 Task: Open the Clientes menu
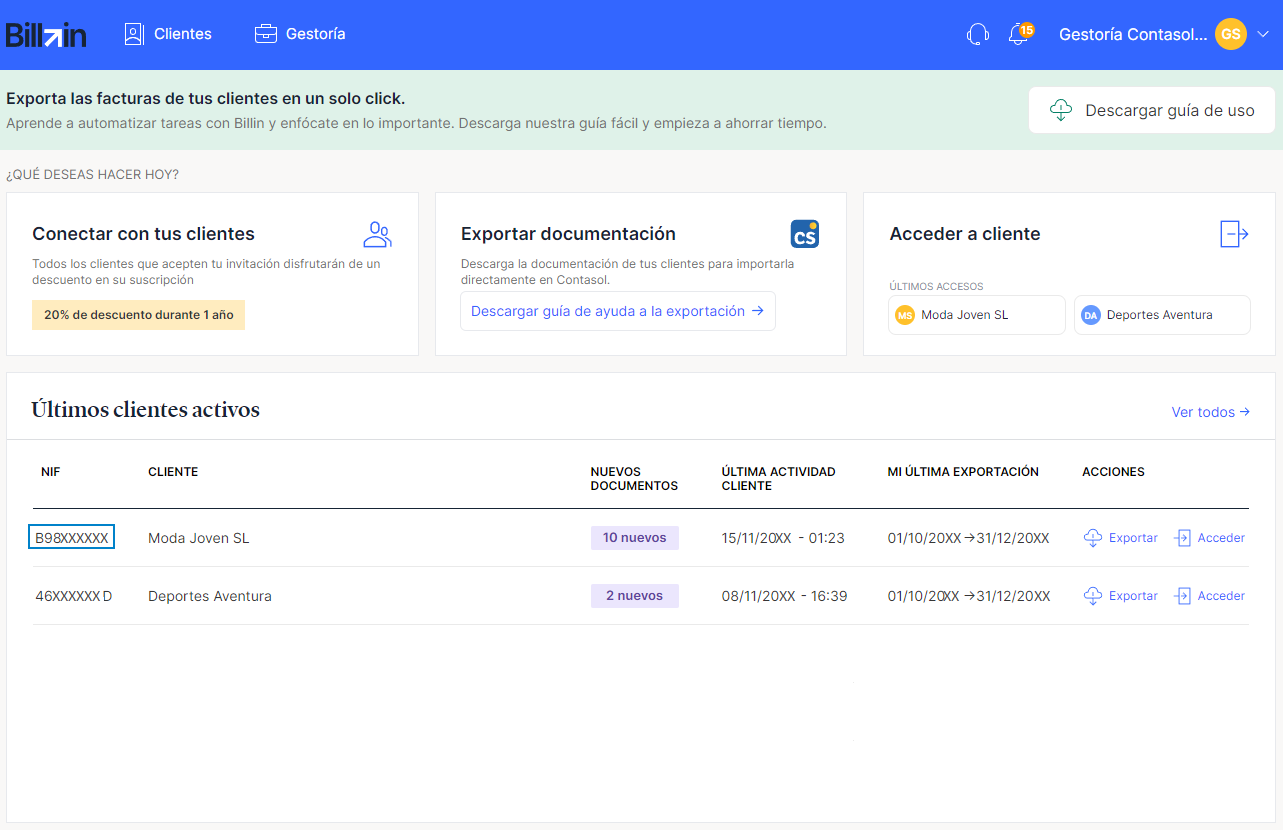(168, 34)
